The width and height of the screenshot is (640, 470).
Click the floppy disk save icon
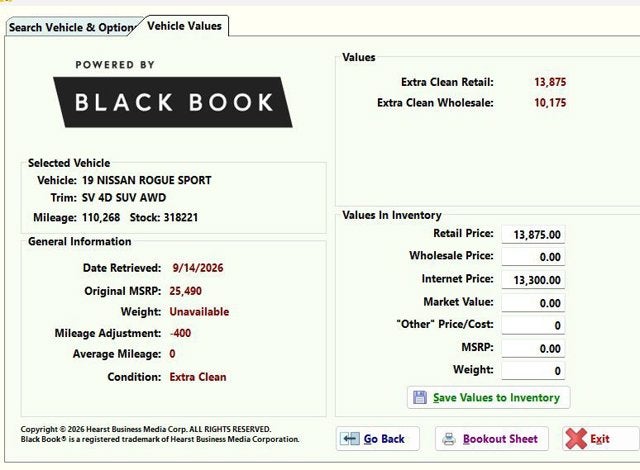pyautogui.click(x=420, y=397)
